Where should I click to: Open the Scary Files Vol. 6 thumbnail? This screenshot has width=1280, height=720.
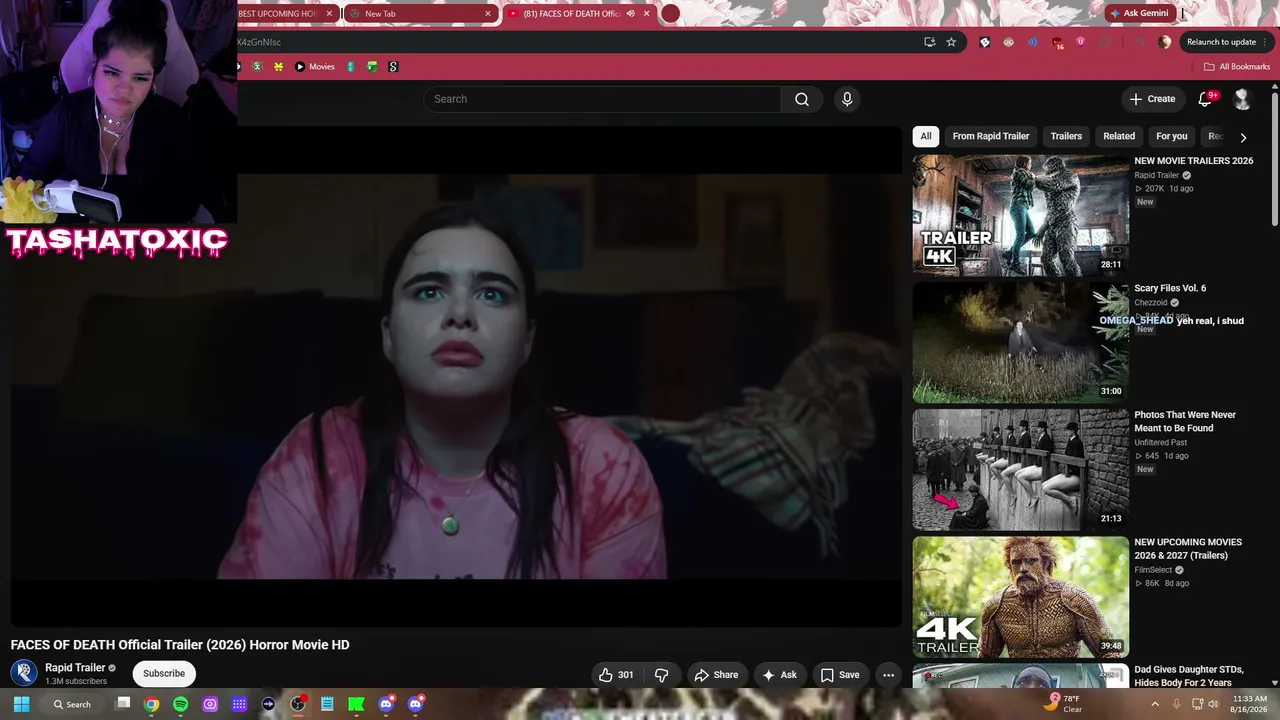click(1020, 342)
